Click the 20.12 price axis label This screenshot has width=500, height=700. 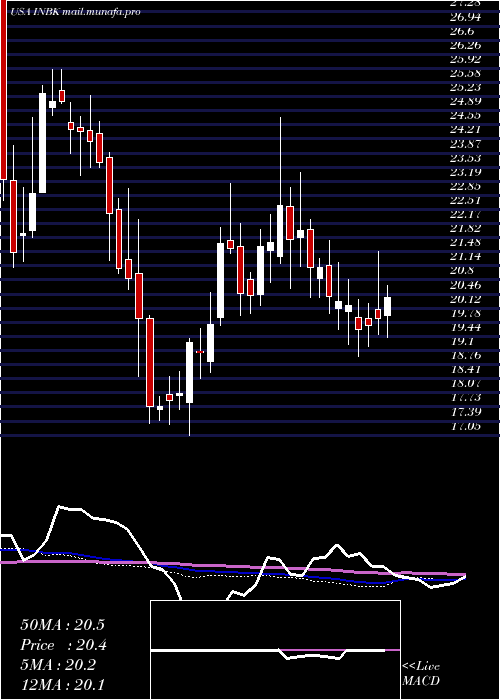click(x=465, y=299)
